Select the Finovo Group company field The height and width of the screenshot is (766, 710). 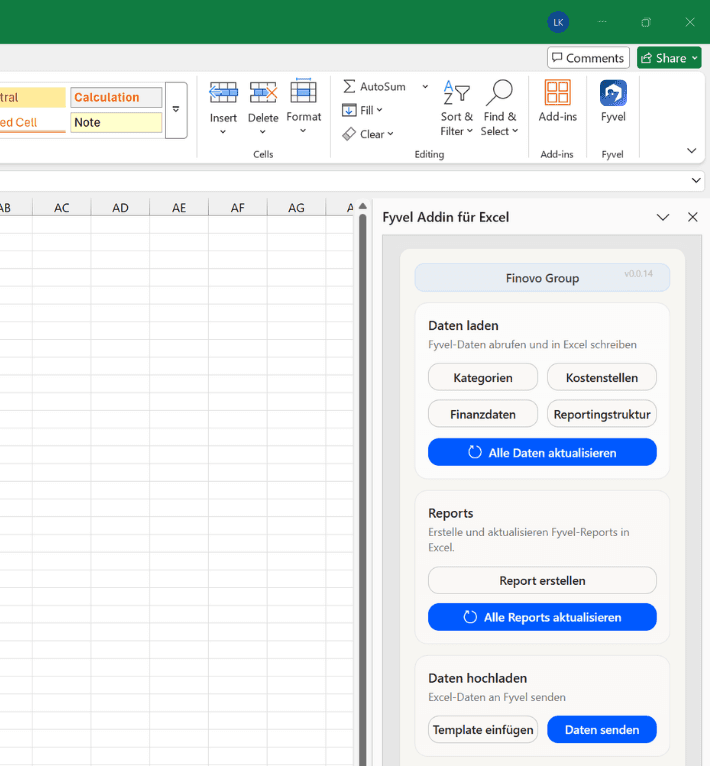[542, 278]
